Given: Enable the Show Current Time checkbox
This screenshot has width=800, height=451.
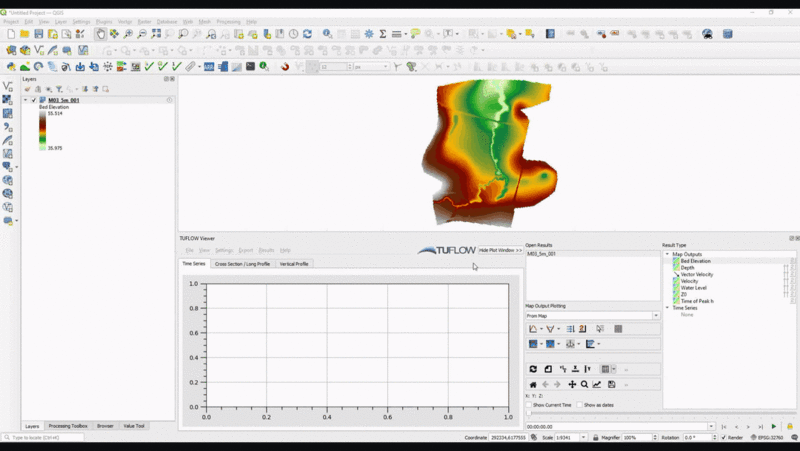Looking at the screenshot, I should (x=530, y=405).
